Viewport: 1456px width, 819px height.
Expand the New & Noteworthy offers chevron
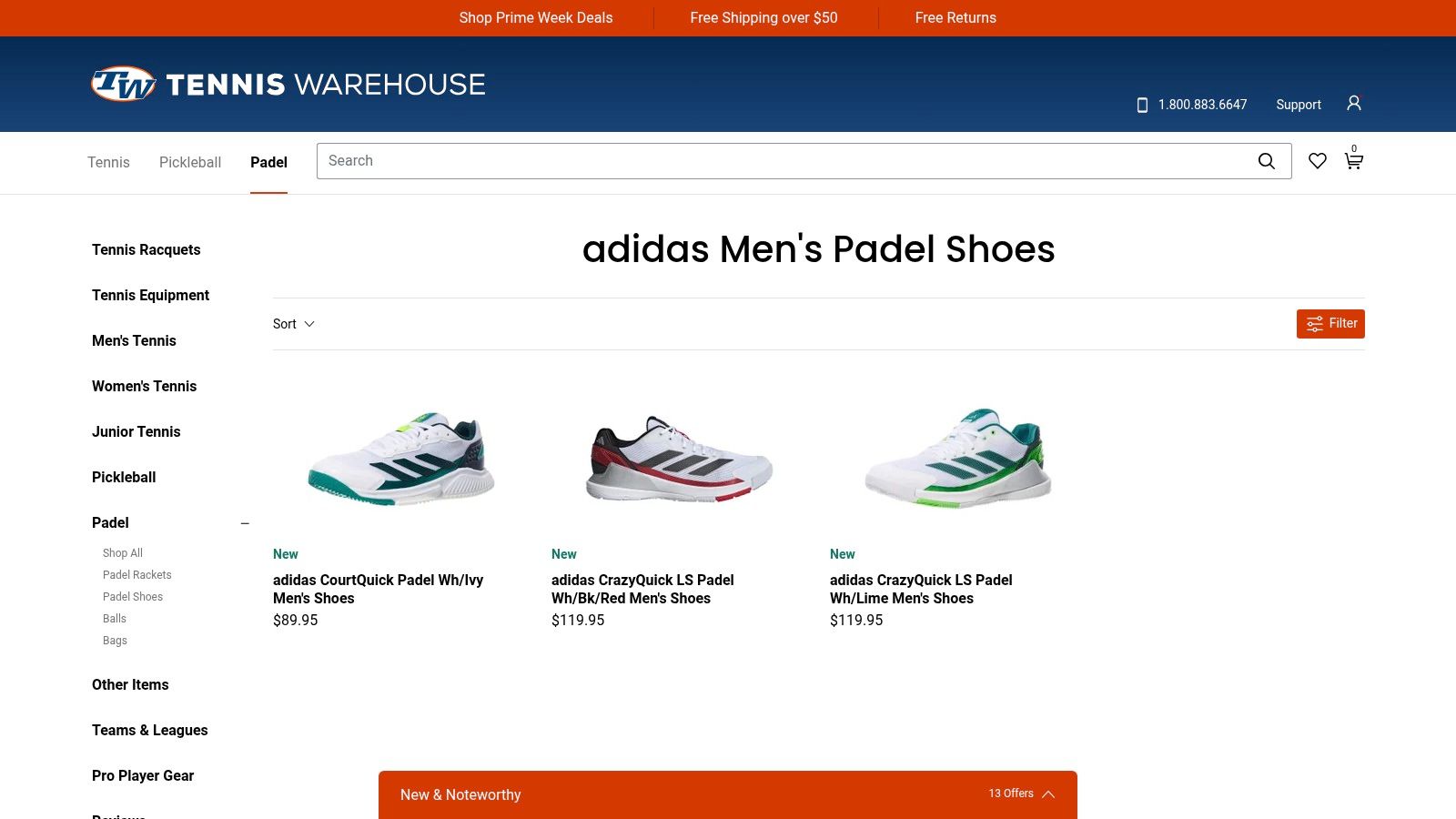pyautogui.click(x=1048, y=794)
